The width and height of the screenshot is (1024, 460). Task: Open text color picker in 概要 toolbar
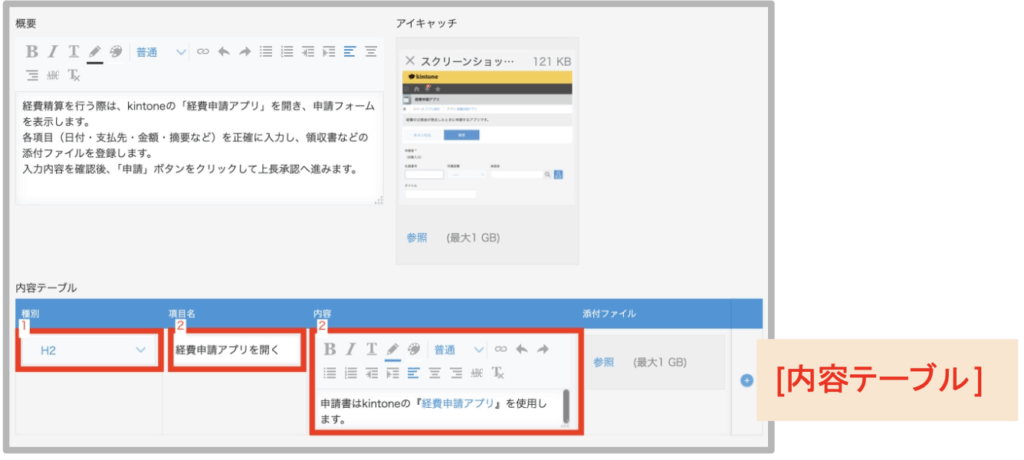click(95, 52)
